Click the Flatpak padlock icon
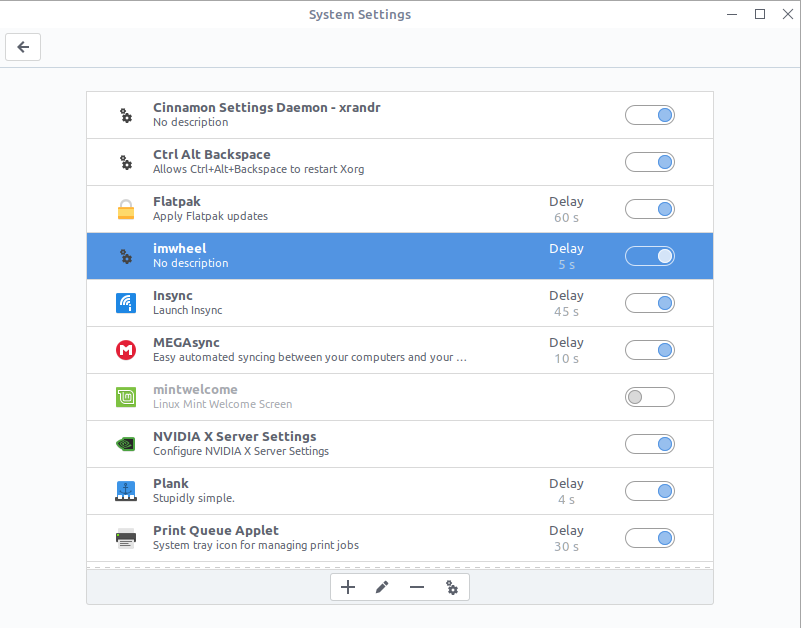 126,209
